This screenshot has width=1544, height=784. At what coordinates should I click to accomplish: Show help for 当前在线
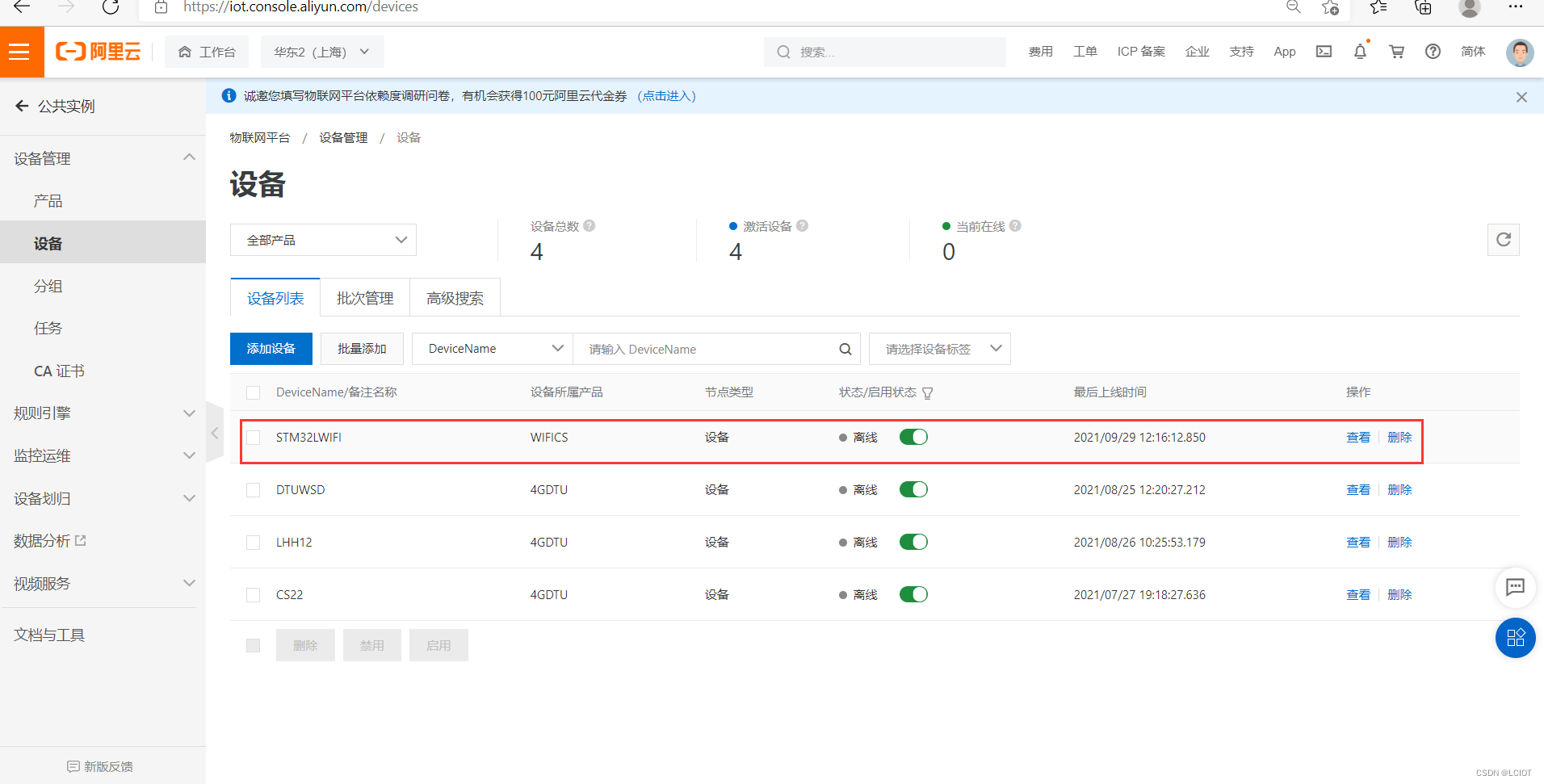[1015, 226]
